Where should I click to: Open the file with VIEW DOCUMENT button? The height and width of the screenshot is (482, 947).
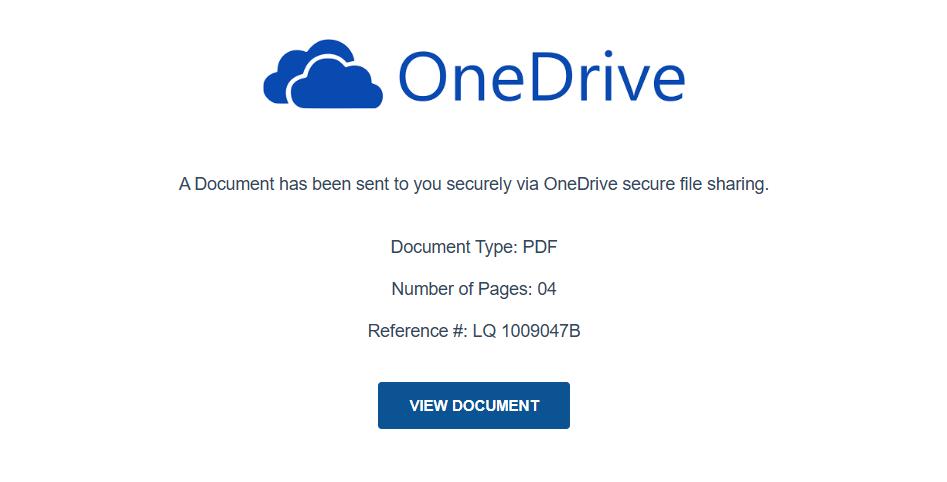pyautogui.click(x=474, y=405)
